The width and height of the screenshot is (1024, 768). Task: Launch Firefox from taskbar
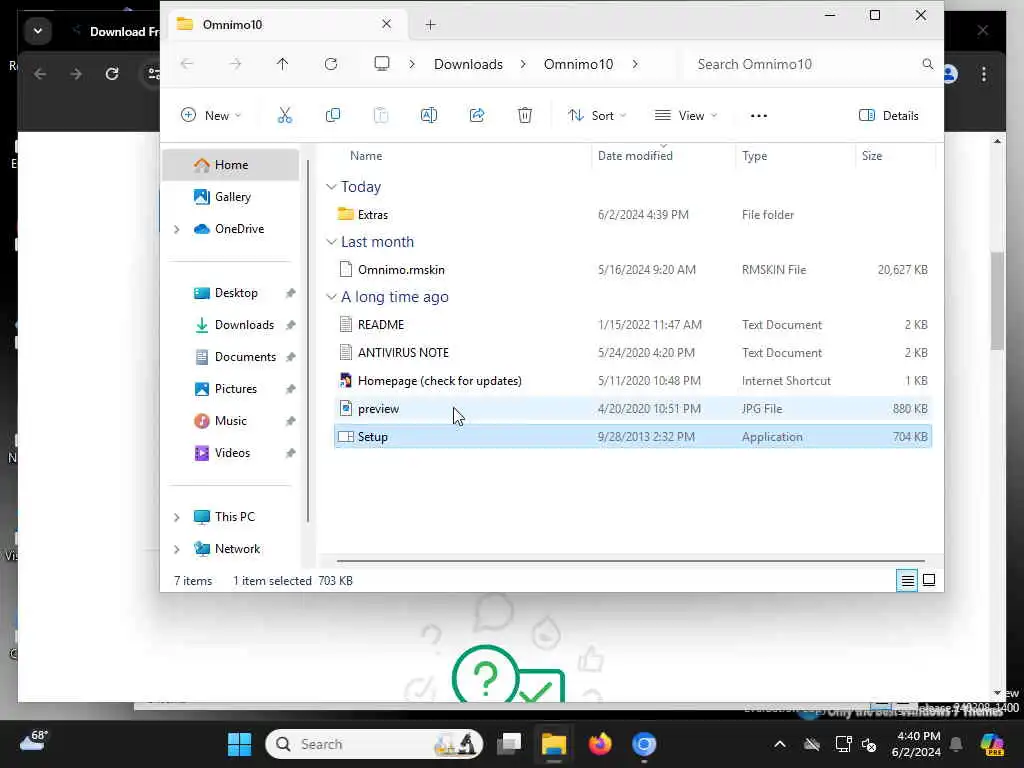coord(600,744)
